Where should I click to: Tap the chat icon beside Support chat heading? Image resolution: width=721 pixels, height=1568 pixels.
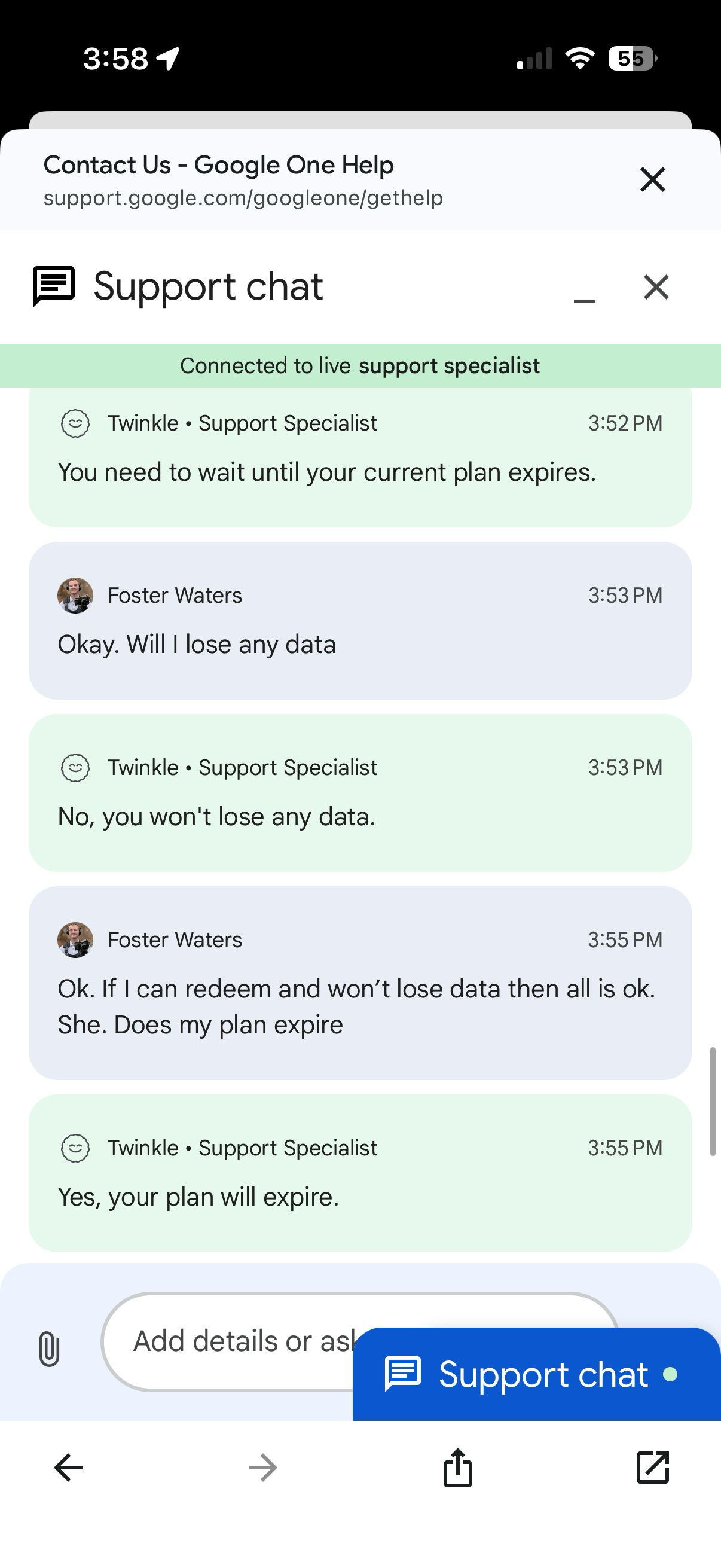(x=54, y=286)
